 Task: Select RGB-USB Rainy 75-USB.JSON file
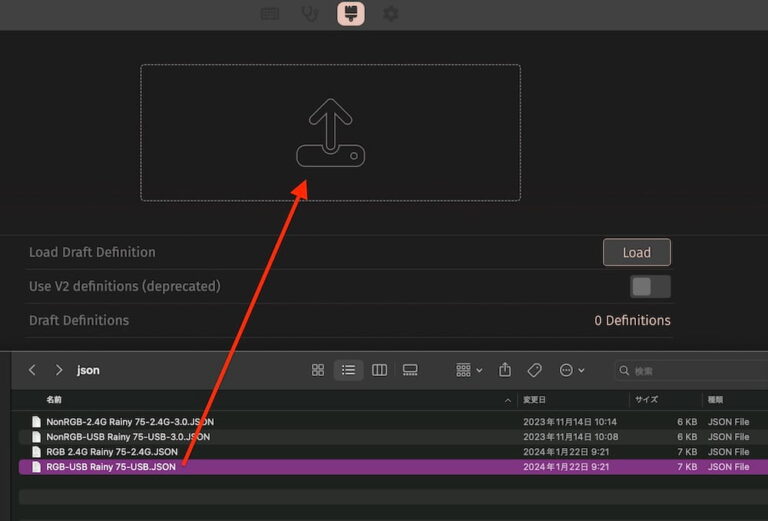click(110, 467)
